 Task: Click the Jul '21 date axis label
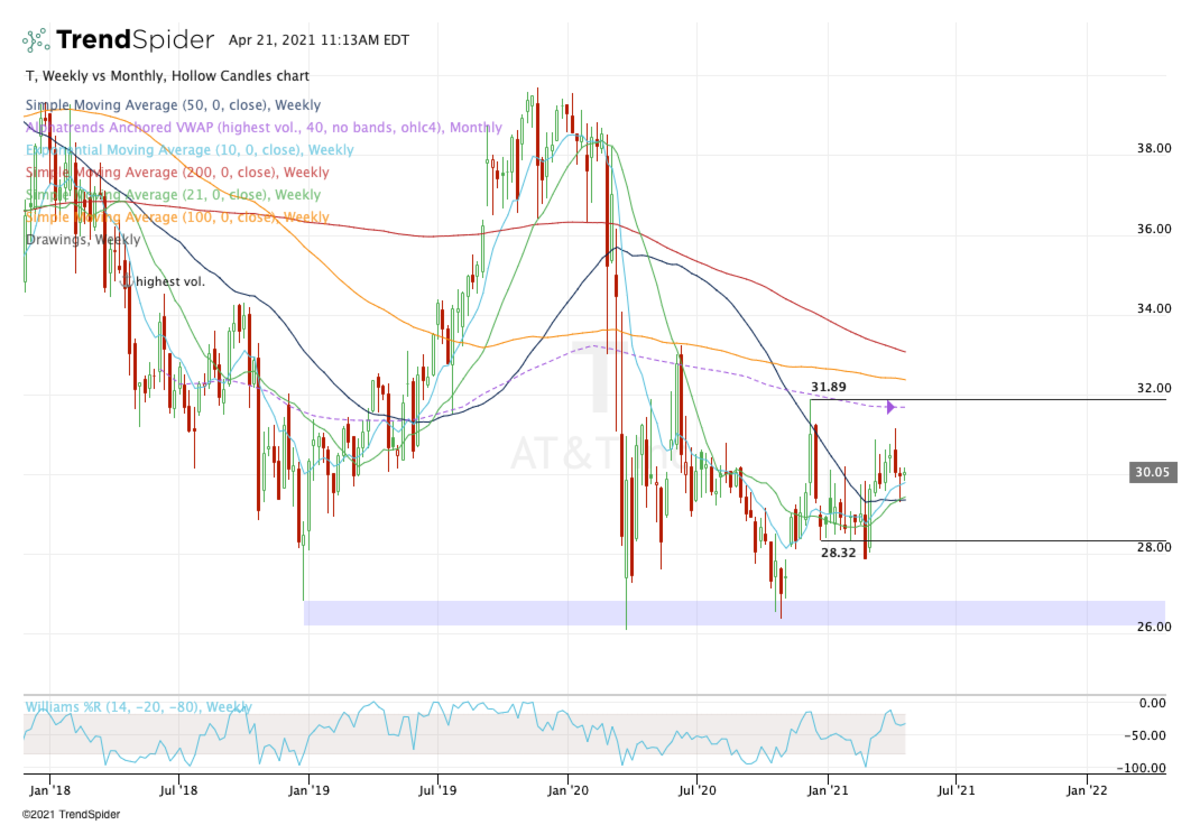[x=955, y=790]
